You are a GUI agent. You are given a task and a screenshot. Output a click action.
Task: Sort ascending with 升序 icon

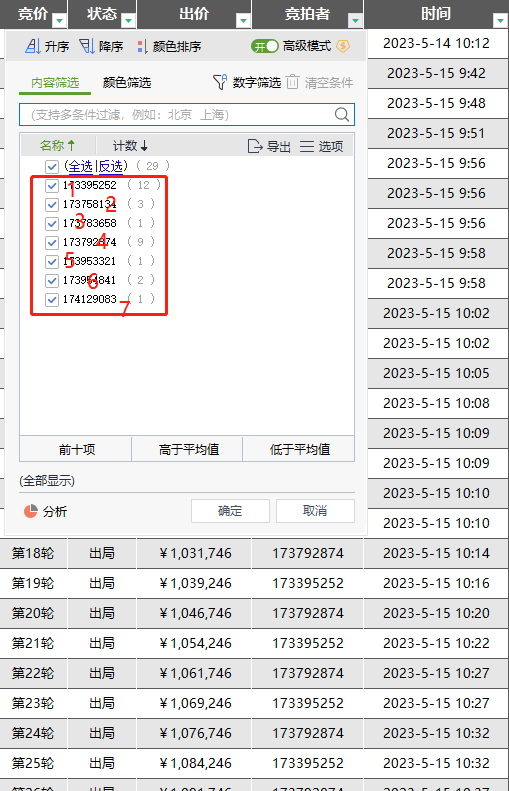(33, 46)
